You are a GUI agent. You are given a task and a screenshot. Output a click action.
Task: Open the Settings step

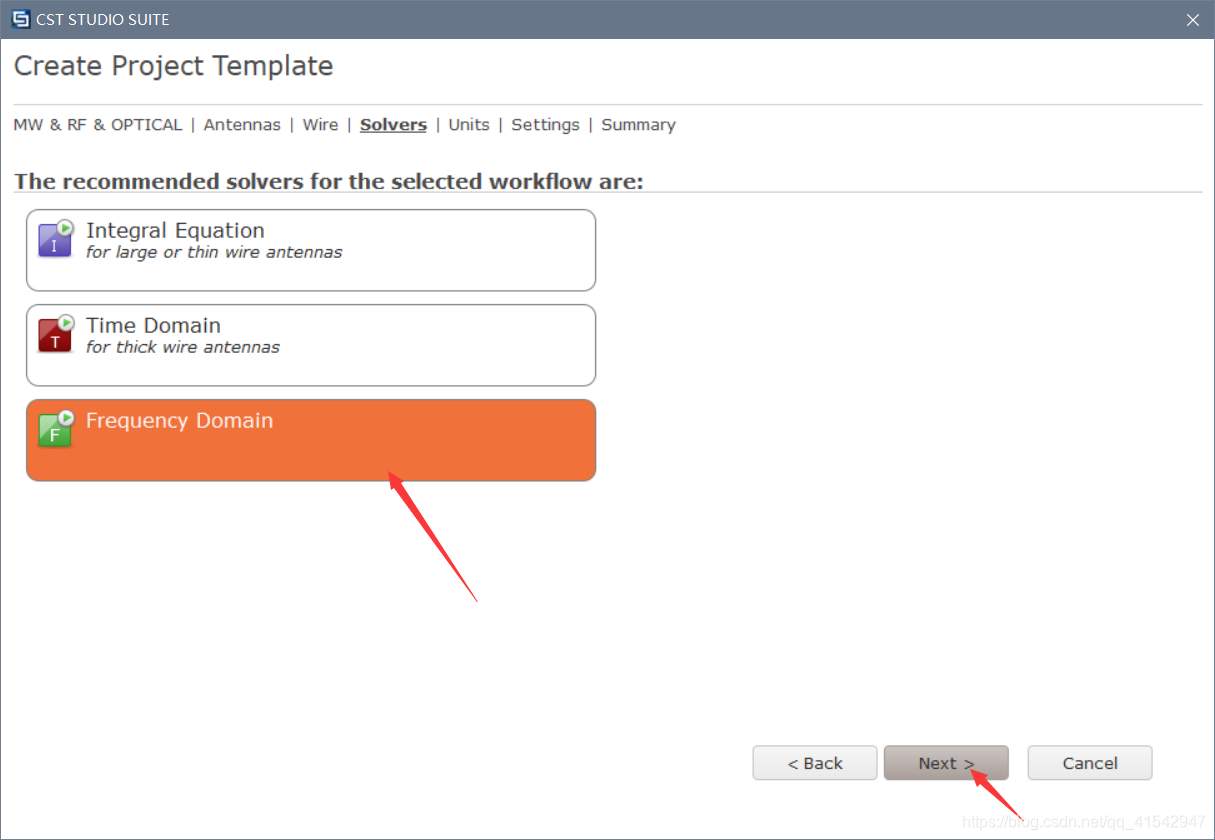click(545, 125)
